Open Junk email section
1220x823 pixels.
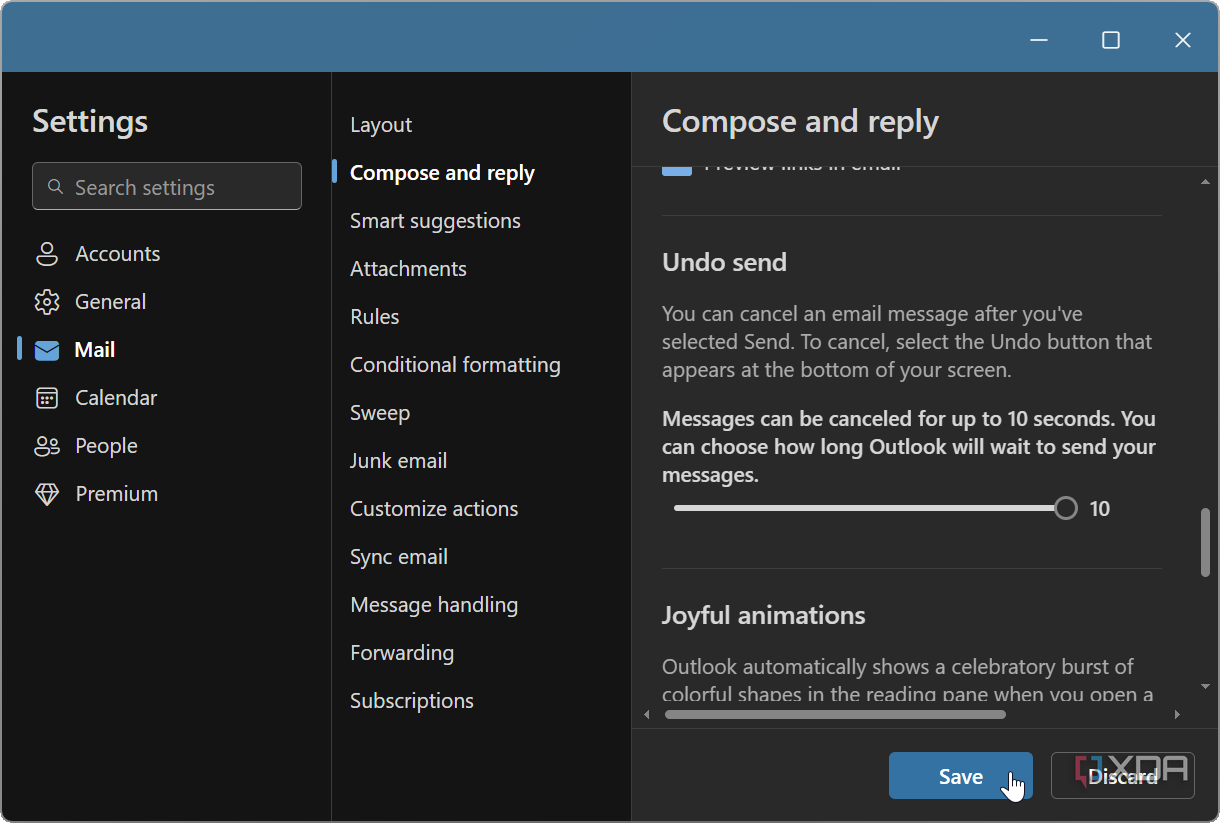398,461
